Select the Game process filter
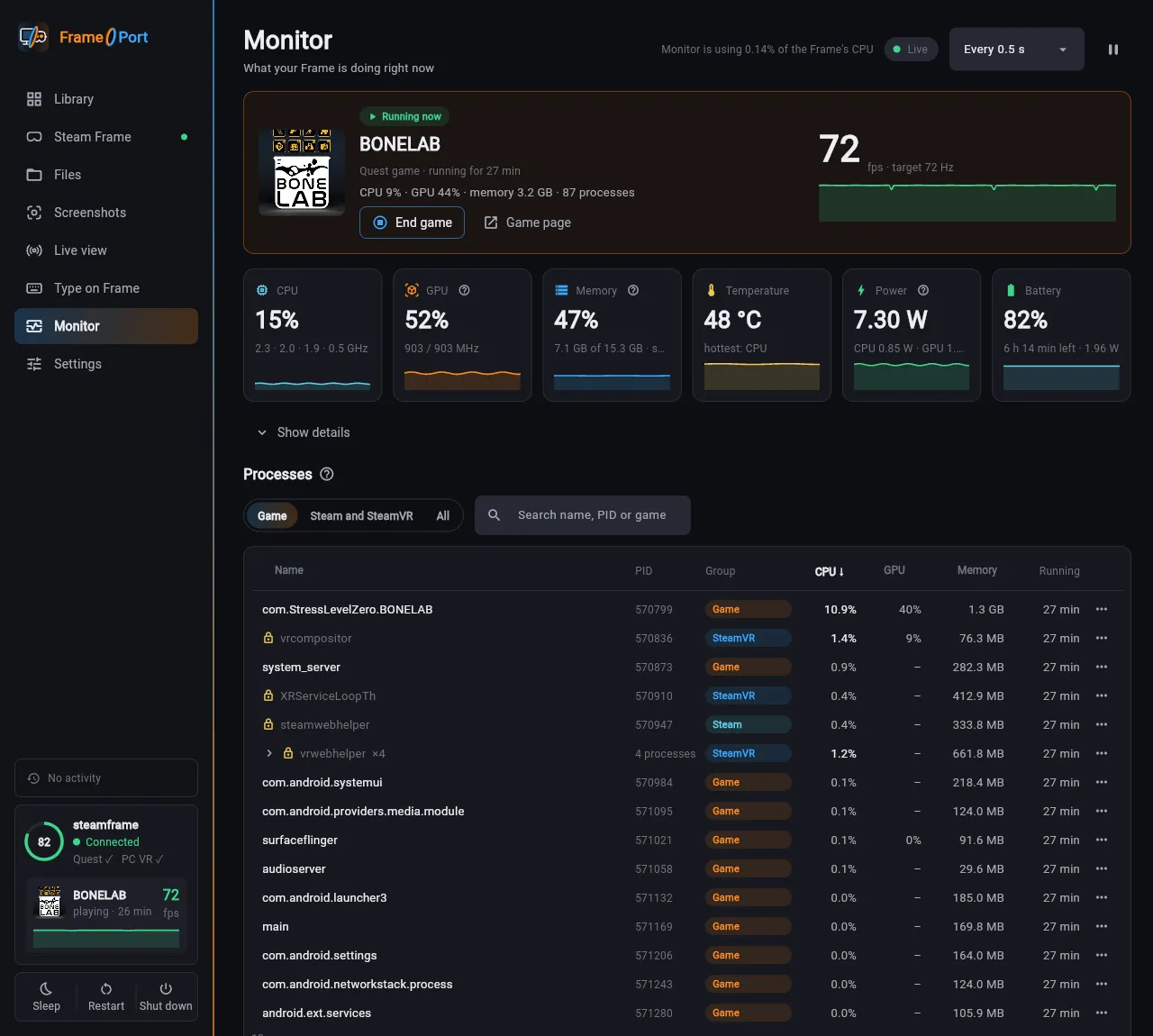The height and width of the screenshot is (1036, 1153). 272,516
